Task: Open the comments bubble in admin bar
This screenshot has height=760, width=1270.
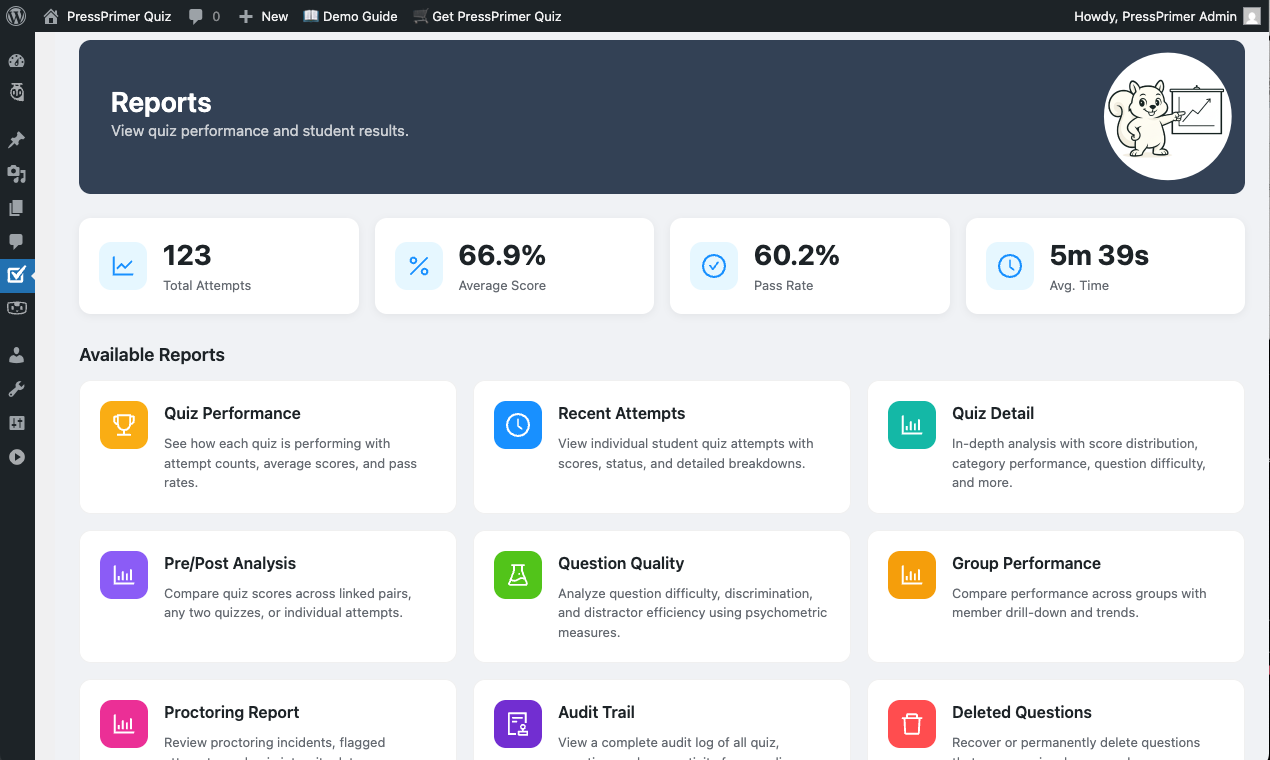Action: (196, 17)
